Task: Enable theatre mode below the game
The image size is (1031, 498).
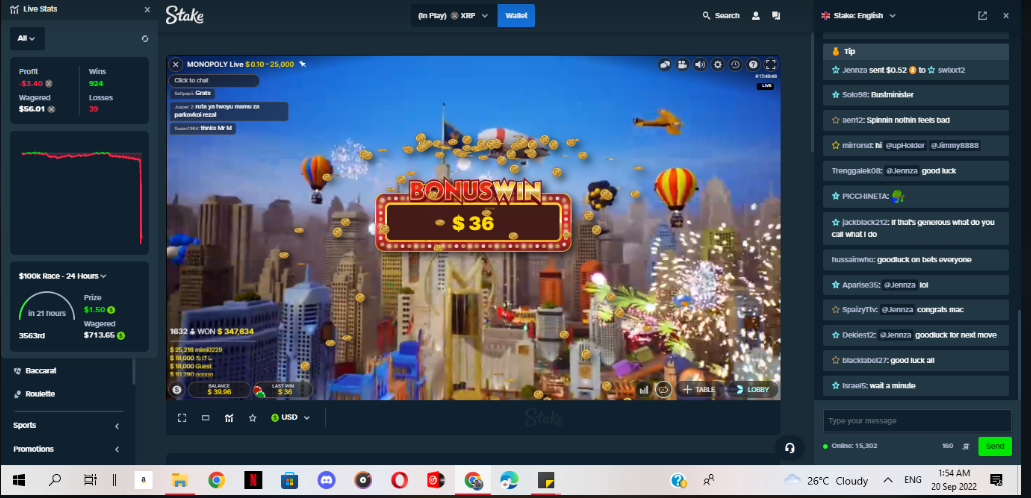Action: [206, 418]
